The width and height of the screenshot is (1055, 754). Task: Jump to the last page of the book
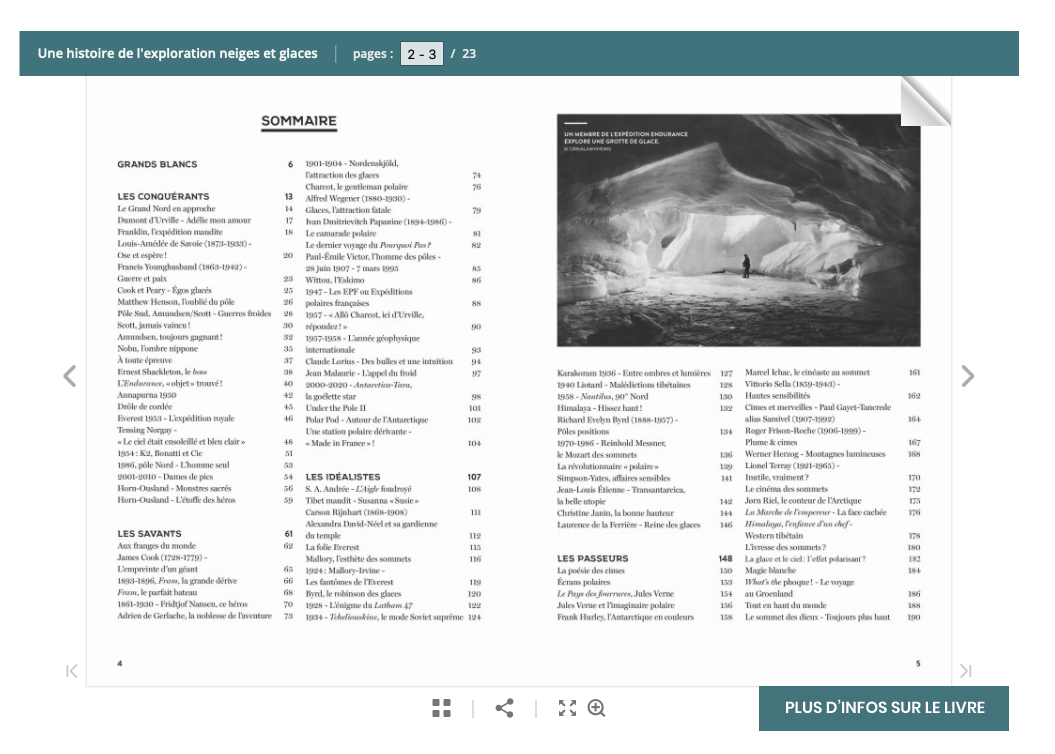(x=965, y=671)
